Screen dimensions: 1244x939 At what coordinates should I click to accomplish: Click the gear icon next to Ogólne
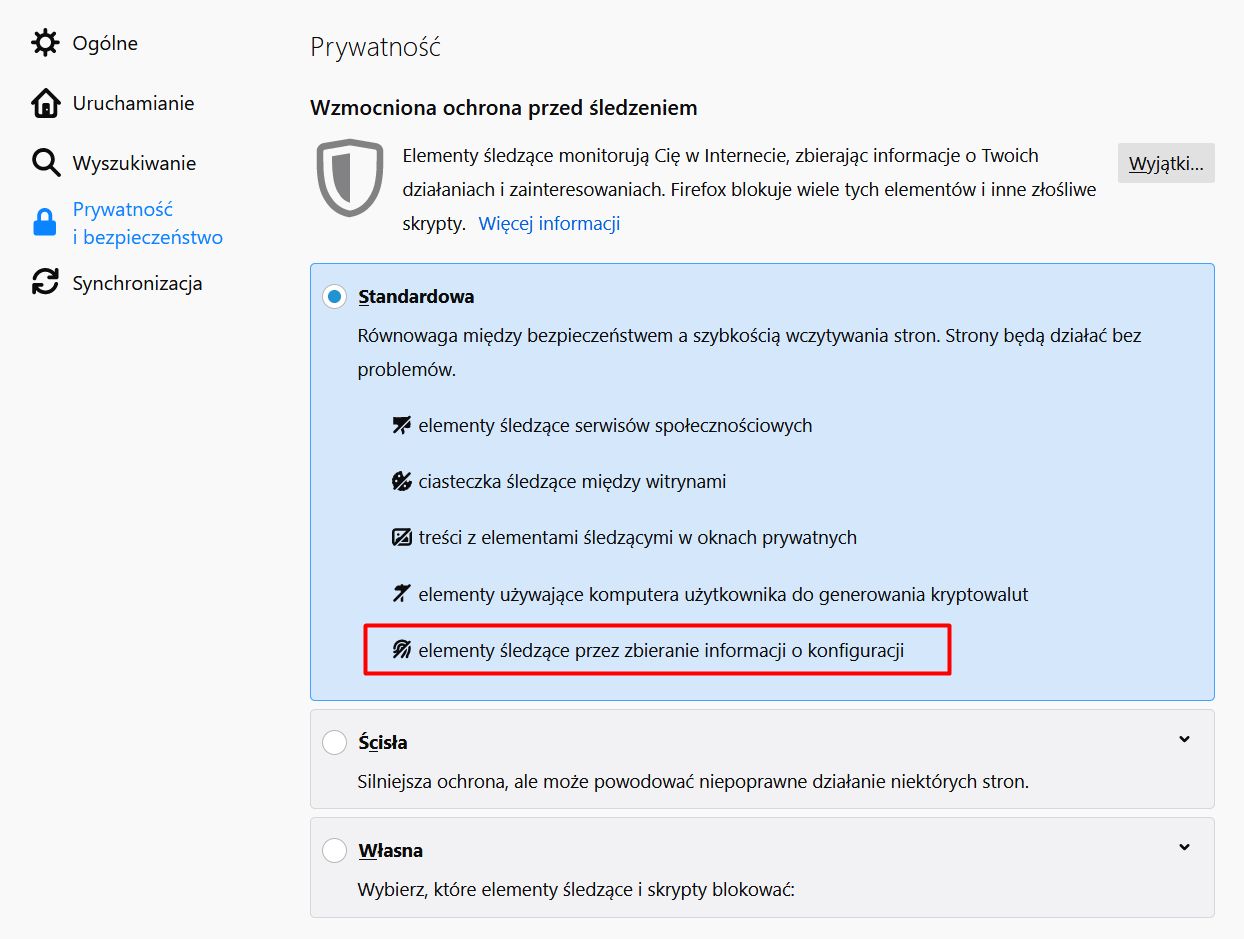(x=45, y=42)
